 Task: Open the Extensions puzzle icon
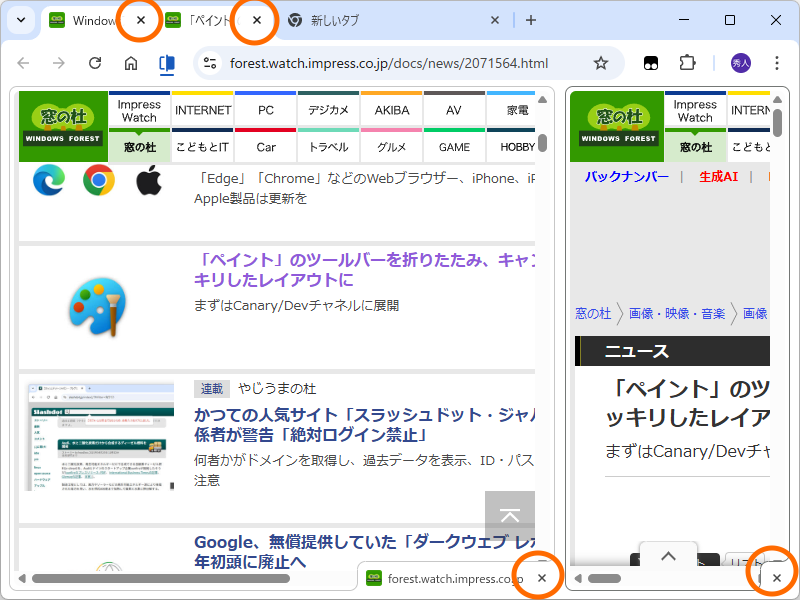pyautogui.click(x=688, y=62)
